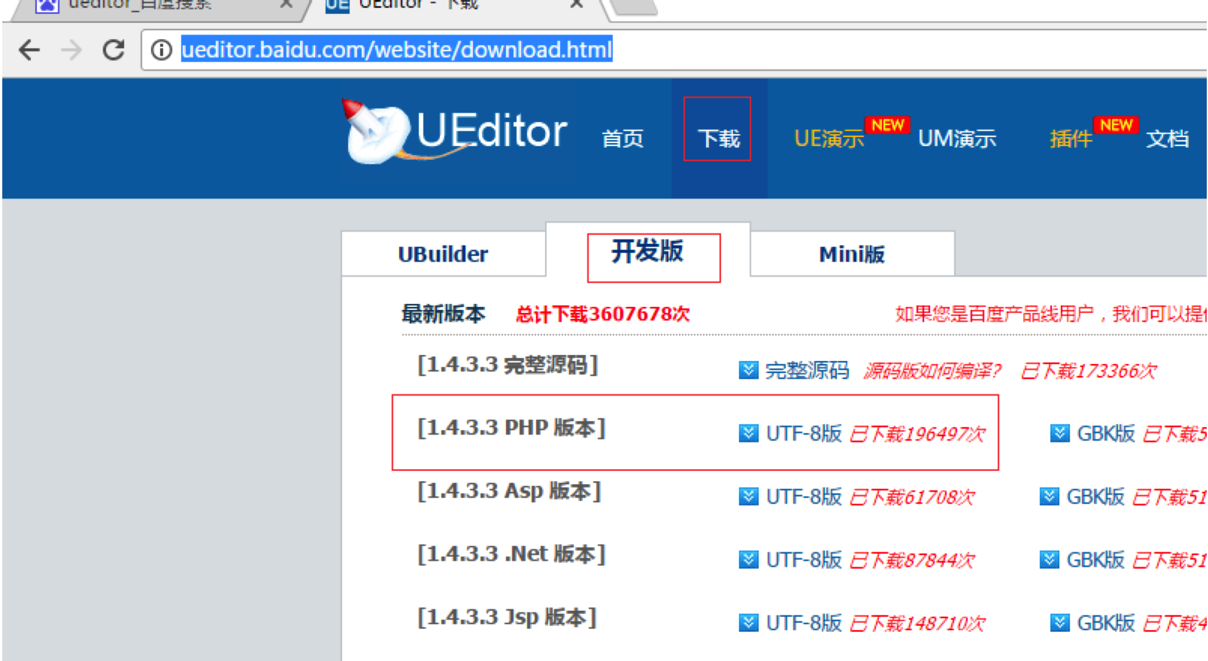Reload the page with the refresh icon
The height and width of the screenshot is (661, 1208).
(114, 50)
